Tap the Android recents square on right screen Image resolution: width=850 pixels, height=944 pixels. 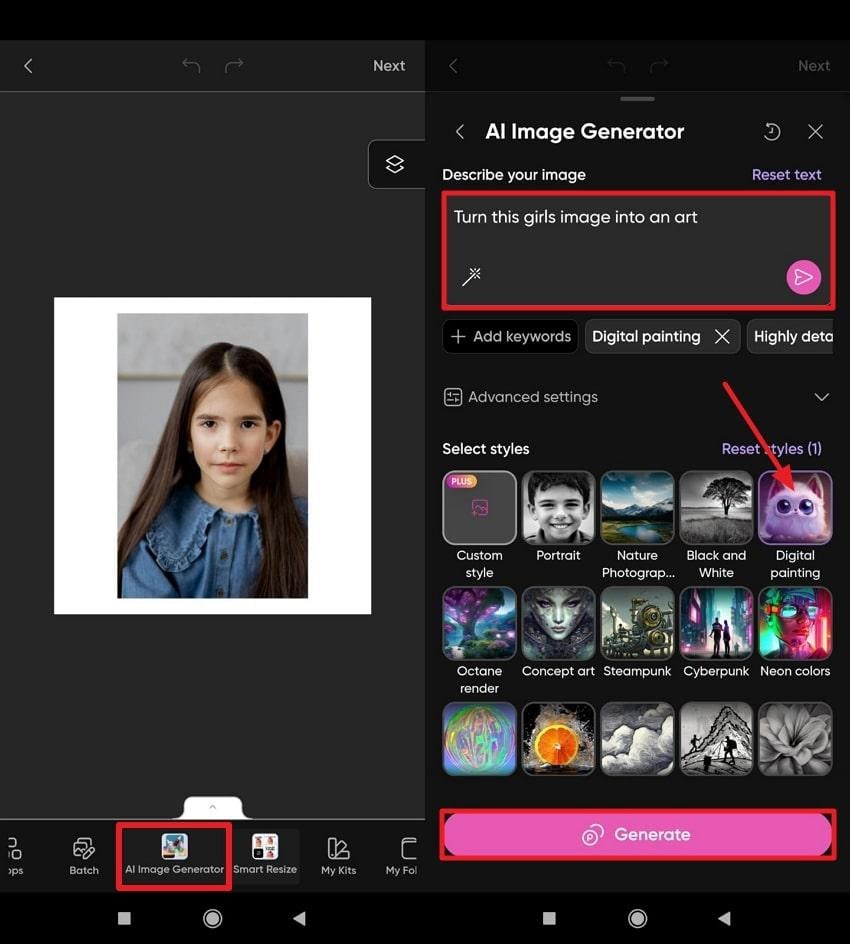click(x=549, y=918)
